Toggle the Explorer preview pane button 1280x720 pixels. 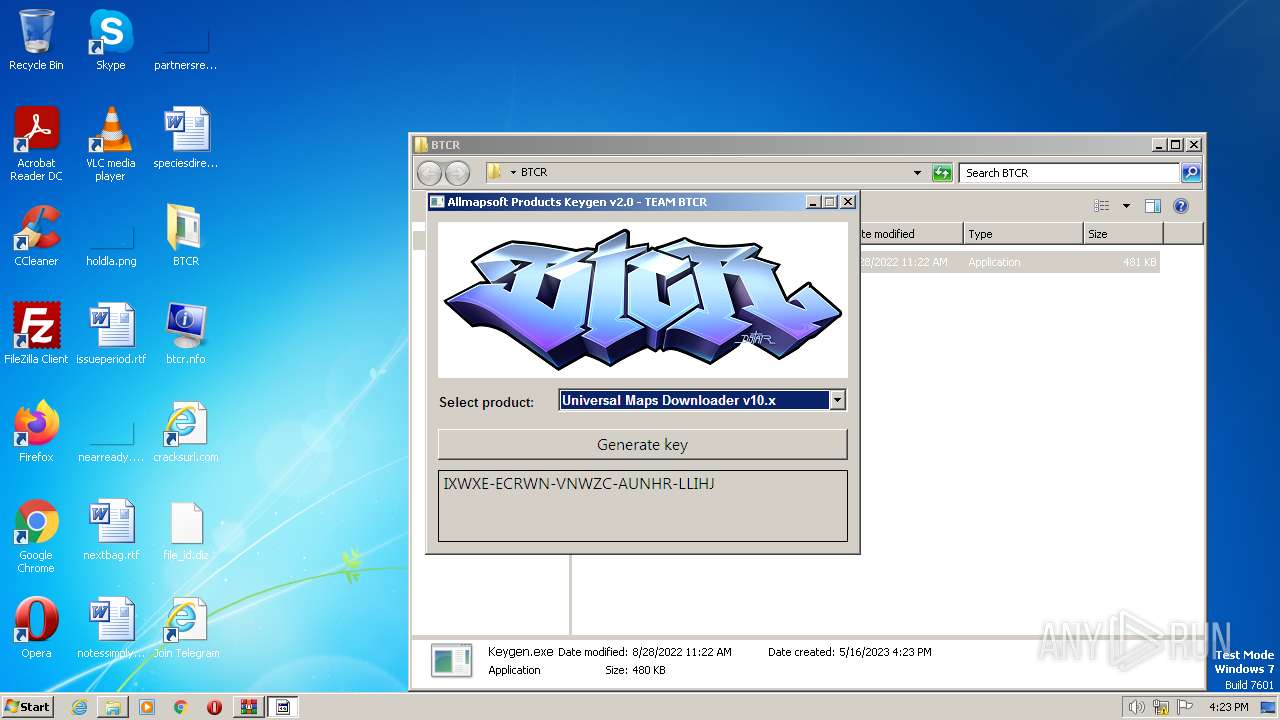coord(1153,206)
